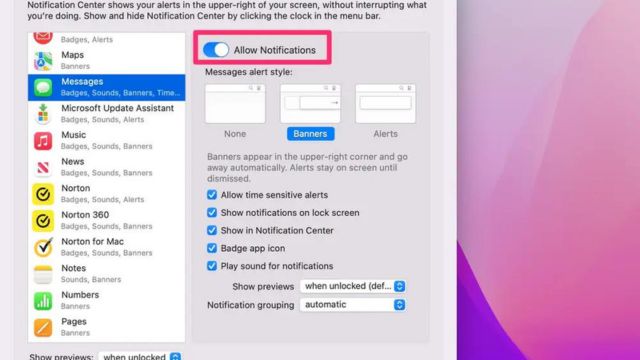
Task: Click the 'Badges, Alerts' subtitle in the app list
Action: tap(87, 40)
